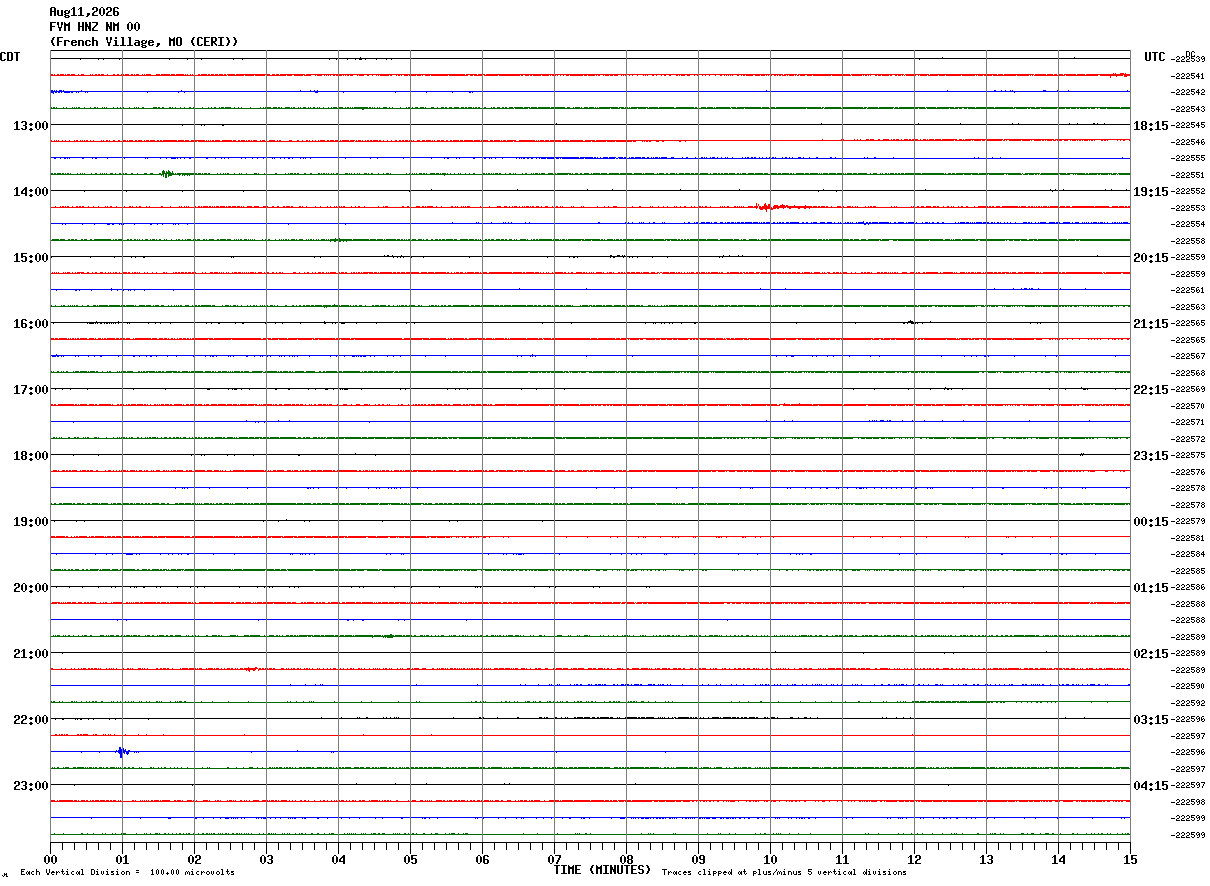
Task: Click the 23:00 CDT time label
Action: coord(30,785)
